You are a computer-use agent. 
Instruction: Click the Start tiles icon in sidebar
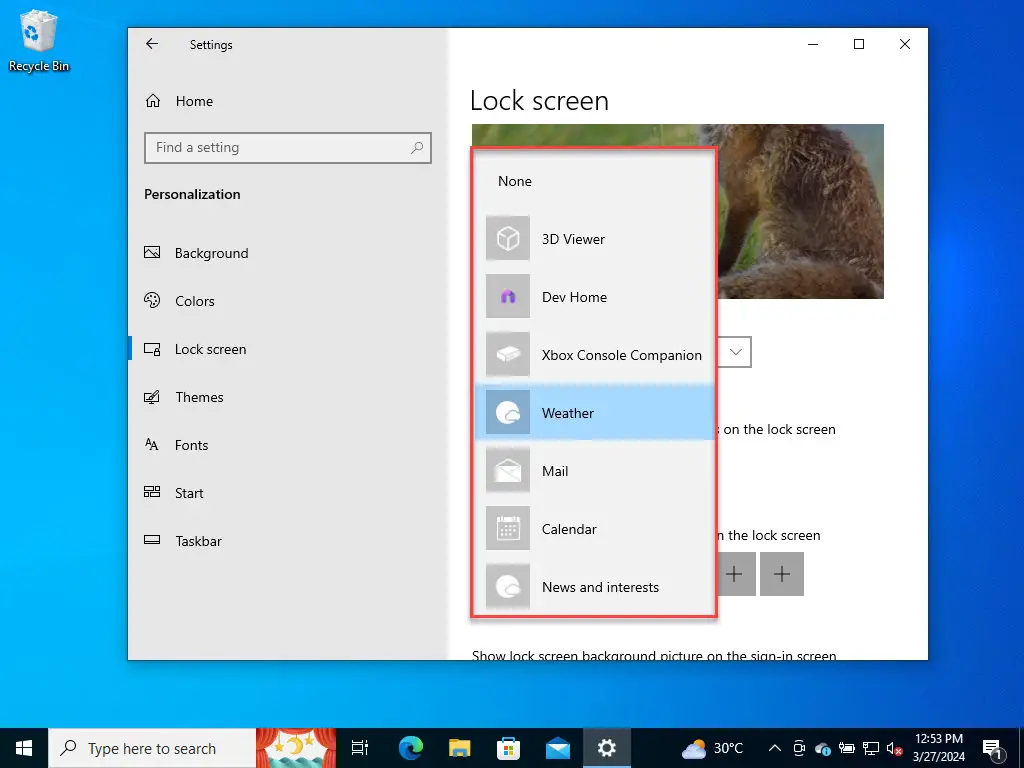[x=152, y=492]
